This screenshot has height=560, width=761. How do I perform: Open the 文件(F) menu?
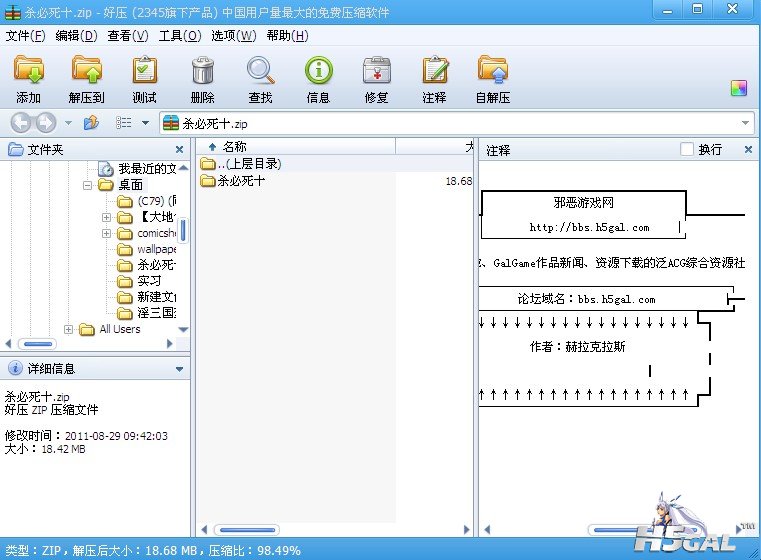pyautogui.click(x=25, y=36)
